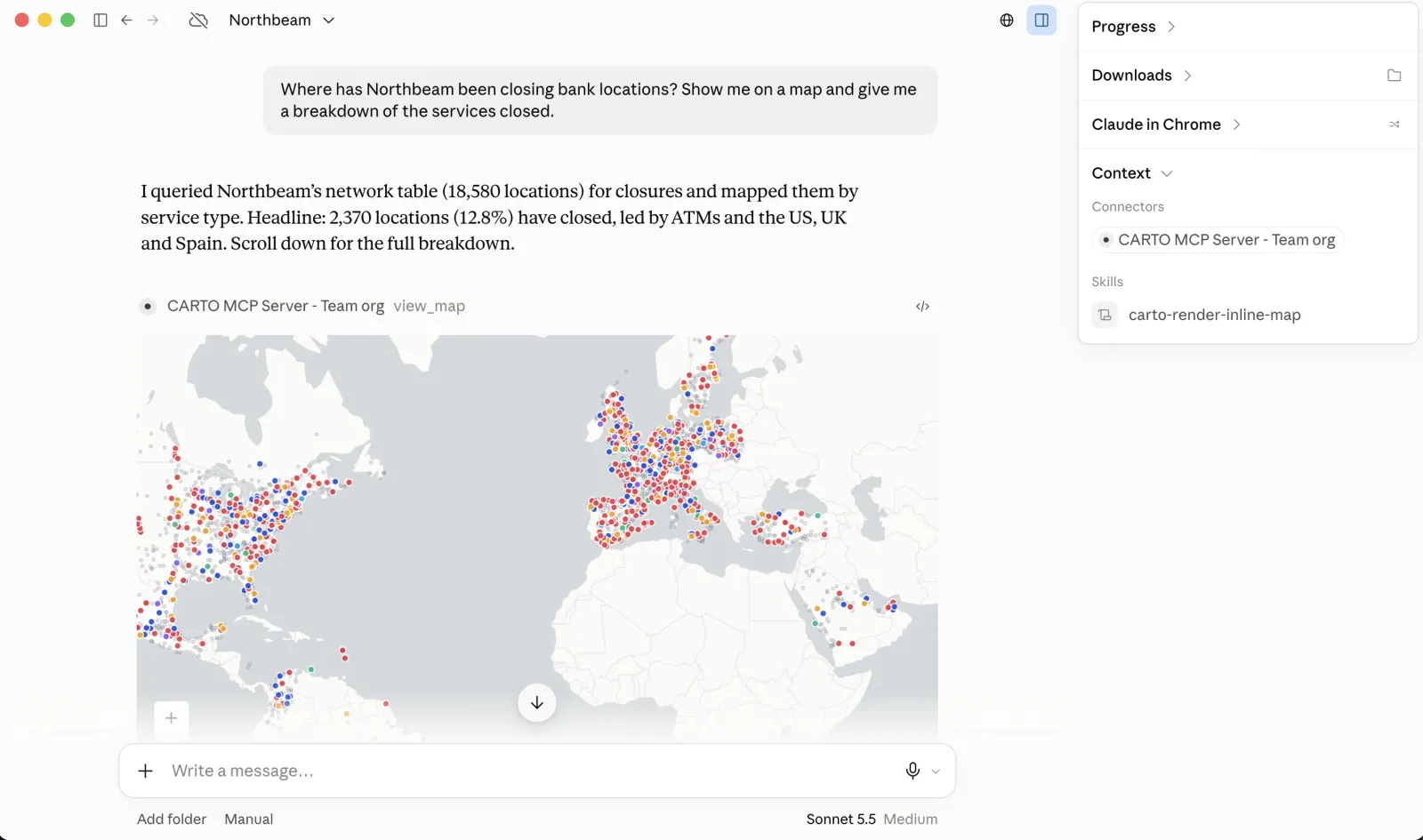Open the Northbeam title dropdown
This screenshot has height=840, width=1423.
tap(281, 20)
